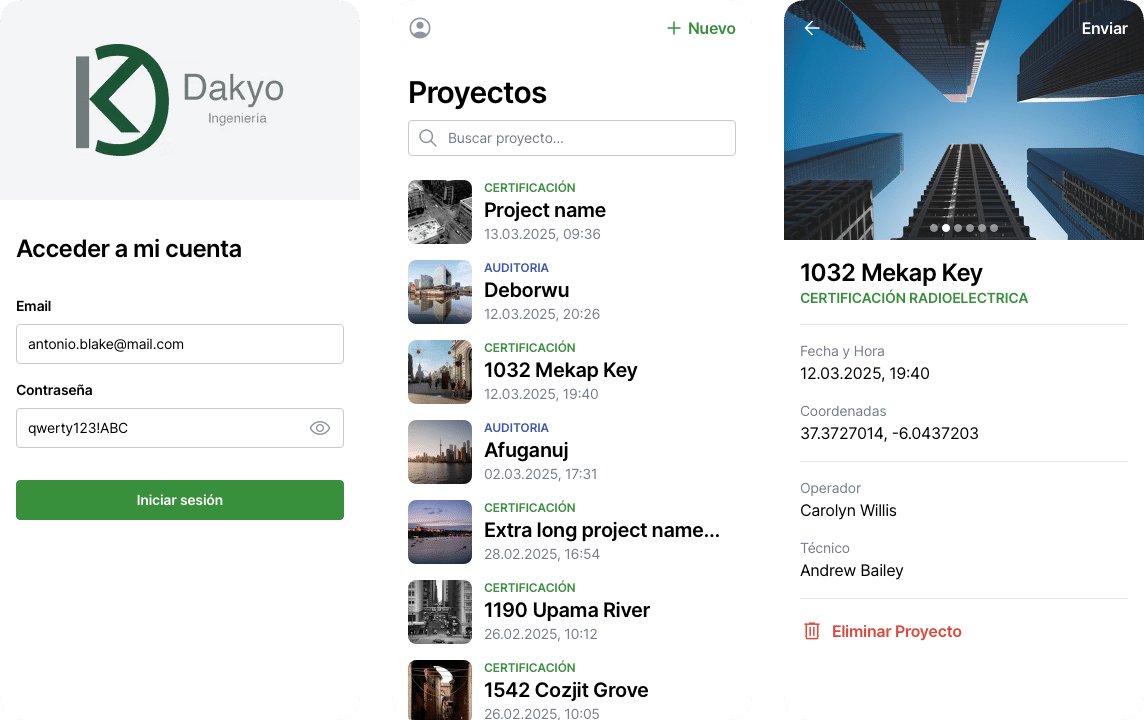
Task: Open the 1032 Mekap Key list item
Action: [571, 372]
